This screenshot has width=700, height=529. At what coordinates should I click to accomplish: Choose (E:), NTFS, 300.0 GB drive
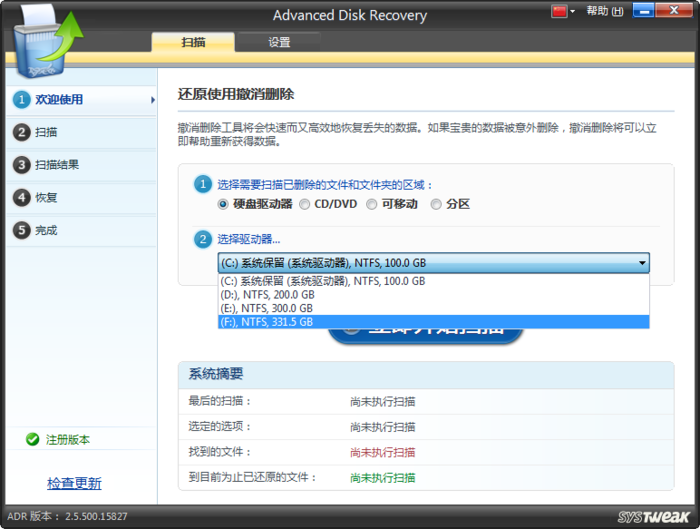[x=433, y=308]
